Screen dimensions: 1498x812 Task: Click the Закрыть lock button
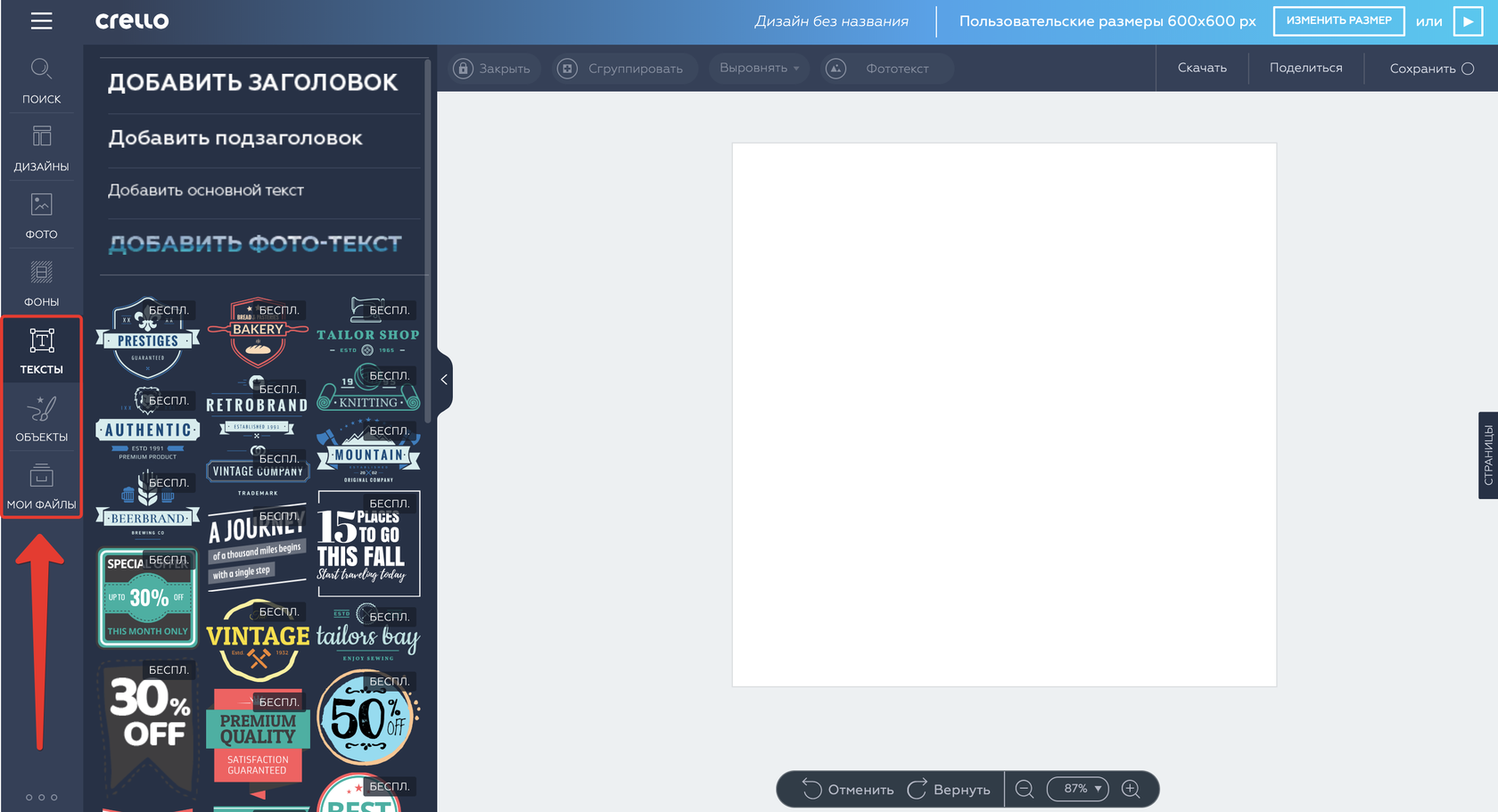tap(493, 69)
